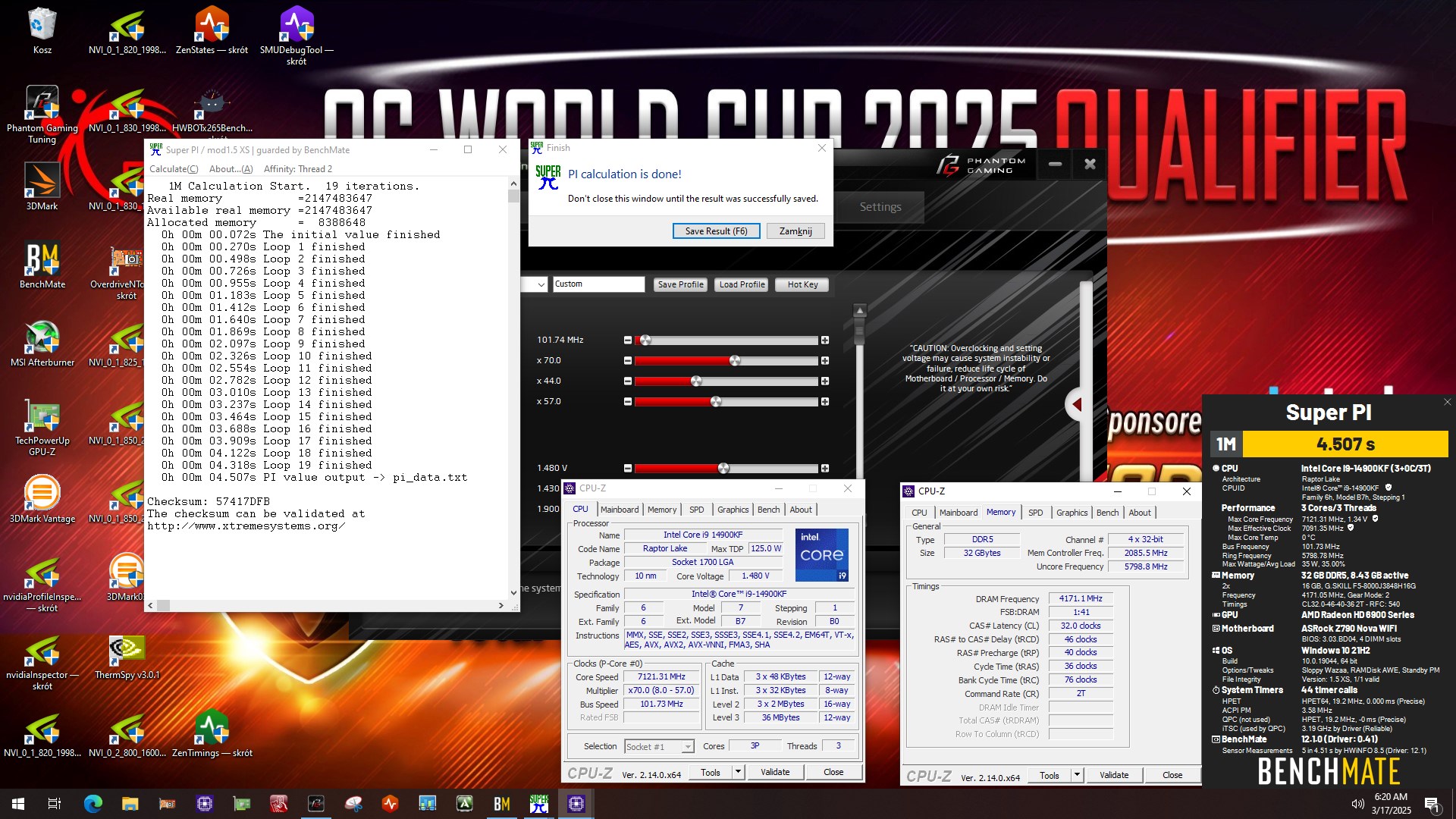The width and height of the screenshot is (1456, 819).
Task: Click the 4.507 s Super PI result
Action: tap(1345, 444)
